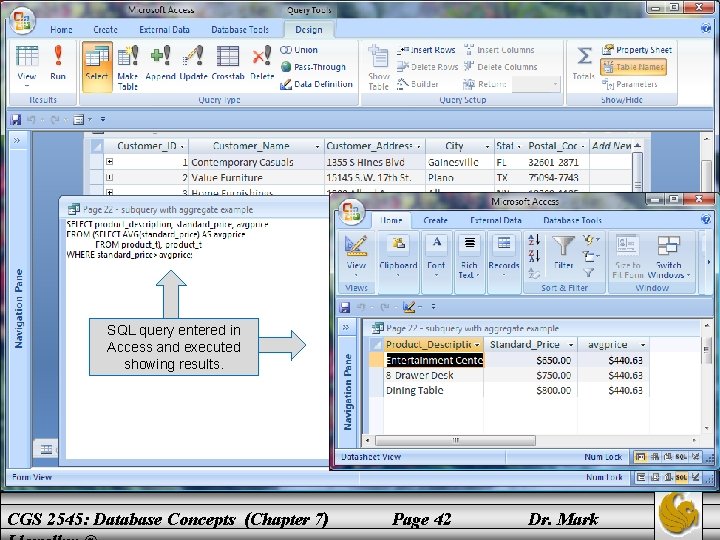Click the help icon in main window
The image size is (720, 540).
(x=706, y=29)
